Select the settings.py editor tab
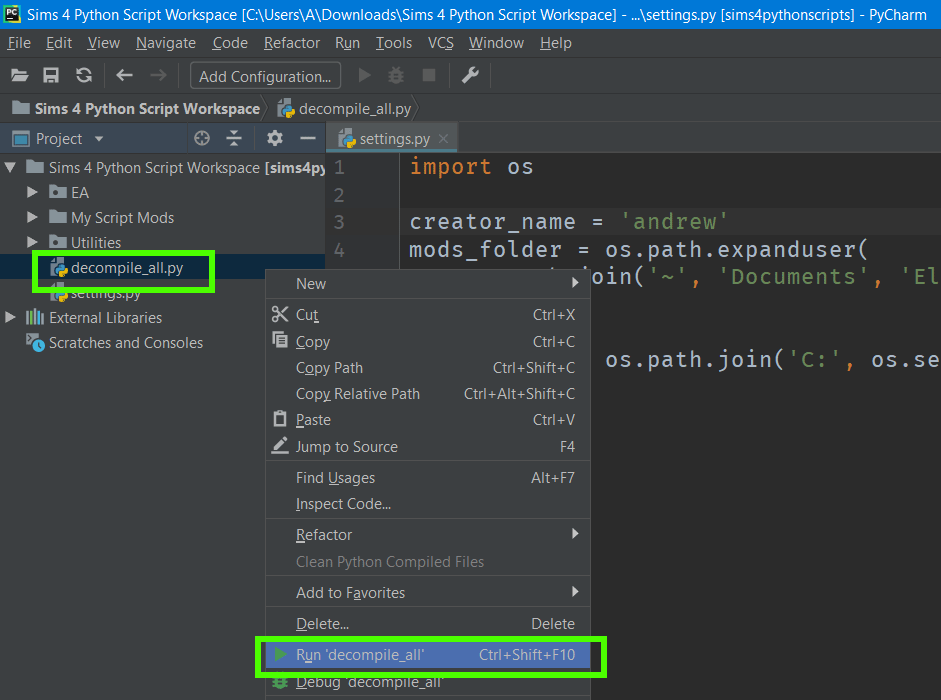 click(394, 139)
